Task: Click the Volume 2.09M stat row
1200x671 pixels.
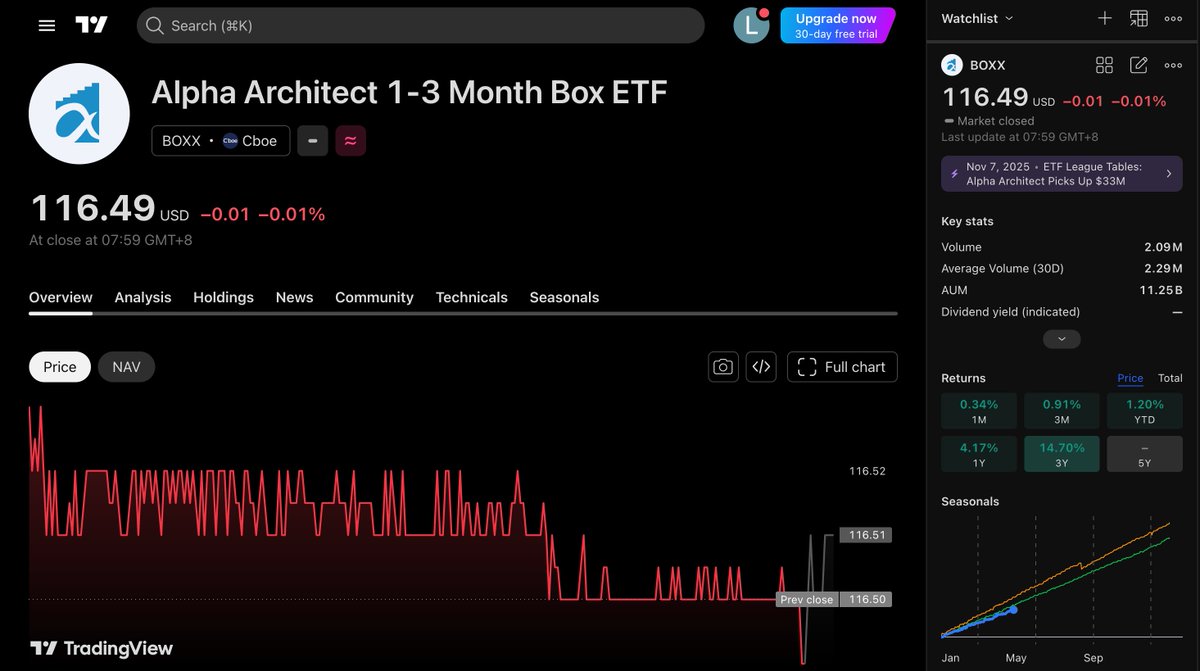Action: pos(1062,247)
